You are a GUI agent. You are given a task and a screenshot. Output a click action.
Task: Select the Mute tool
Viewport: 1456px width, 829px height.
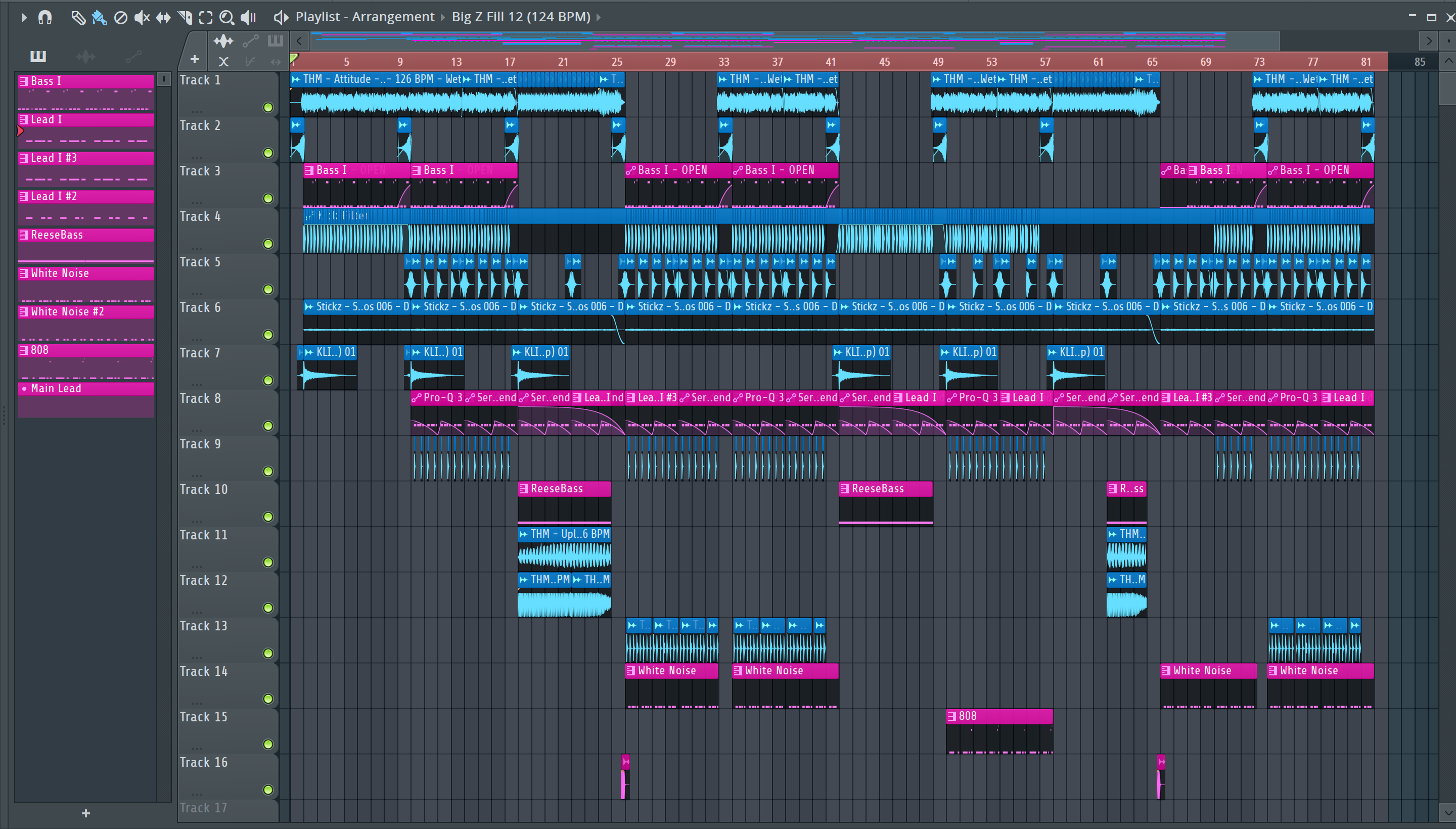pos(142,17)
